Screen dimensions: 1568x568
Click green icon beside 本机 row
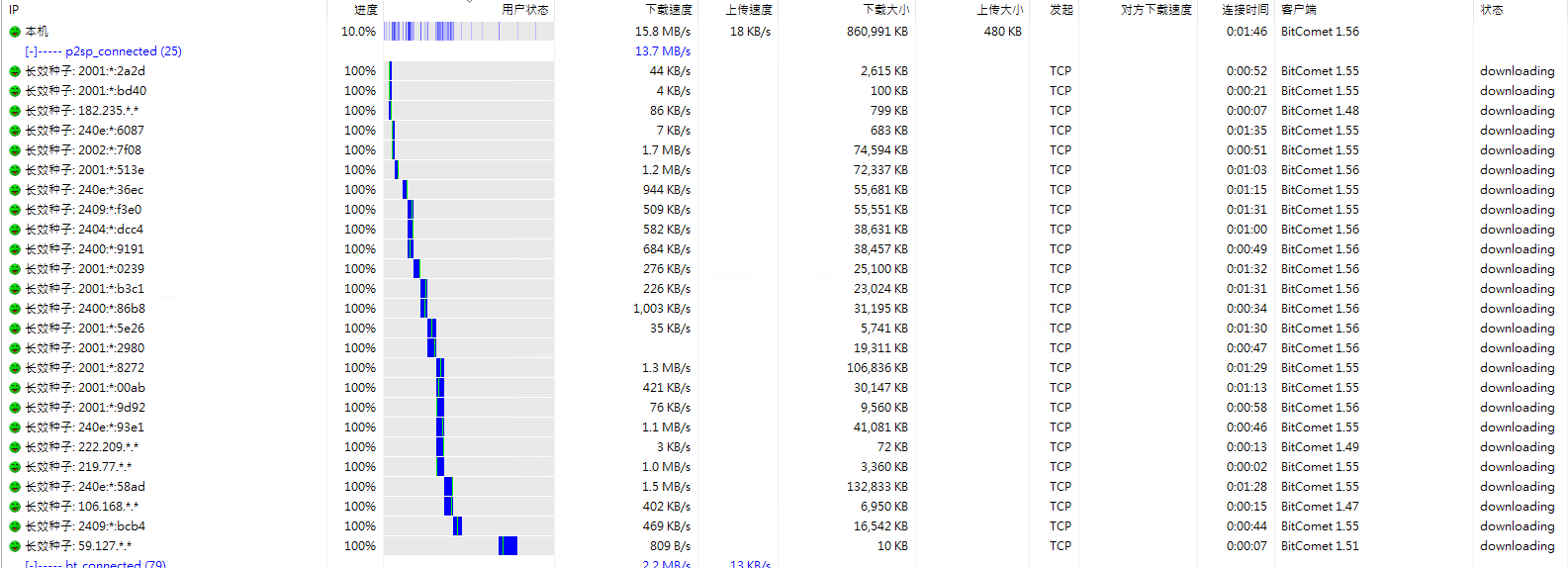pyautogui.click(x=15, y=32)
